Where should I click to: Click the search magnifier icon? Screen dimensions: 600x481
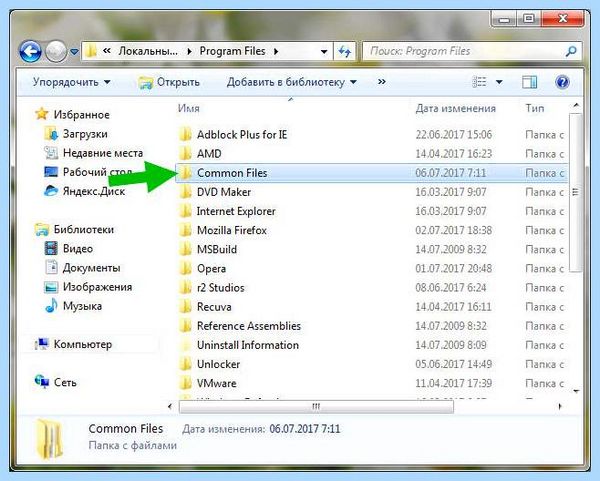point(571,51)
